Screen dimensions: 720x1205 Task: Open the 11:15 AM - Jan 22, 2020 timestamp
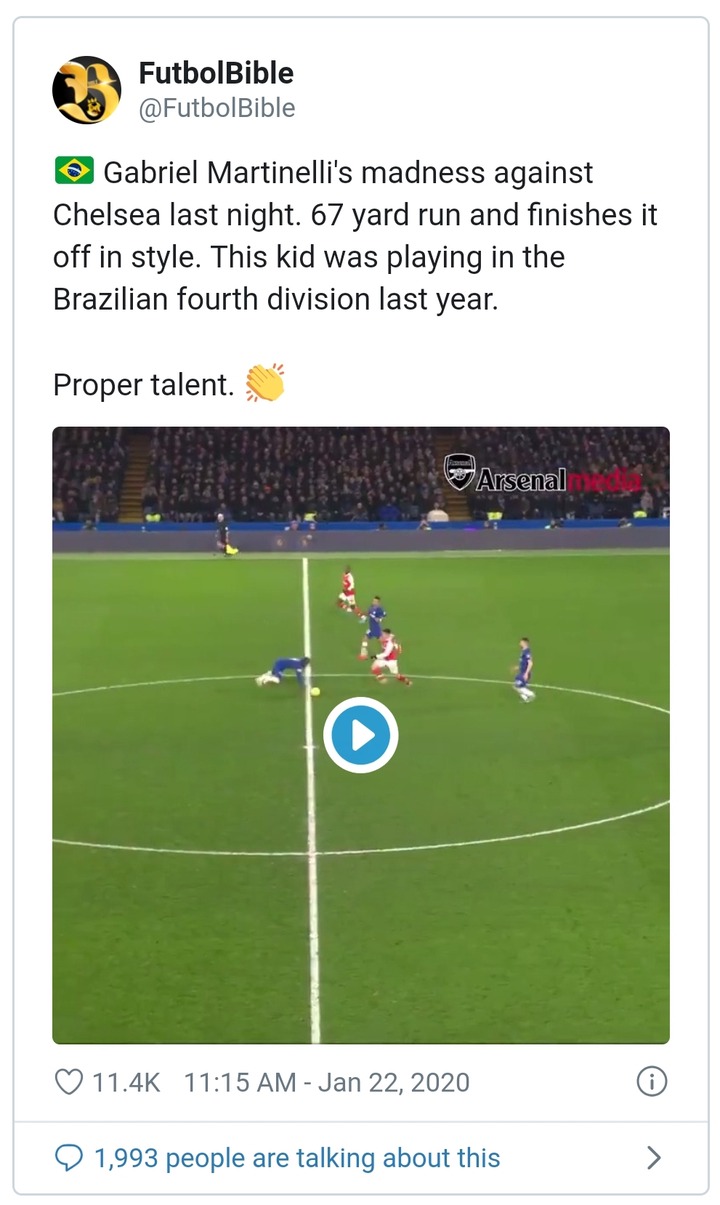pos(327,1081)
